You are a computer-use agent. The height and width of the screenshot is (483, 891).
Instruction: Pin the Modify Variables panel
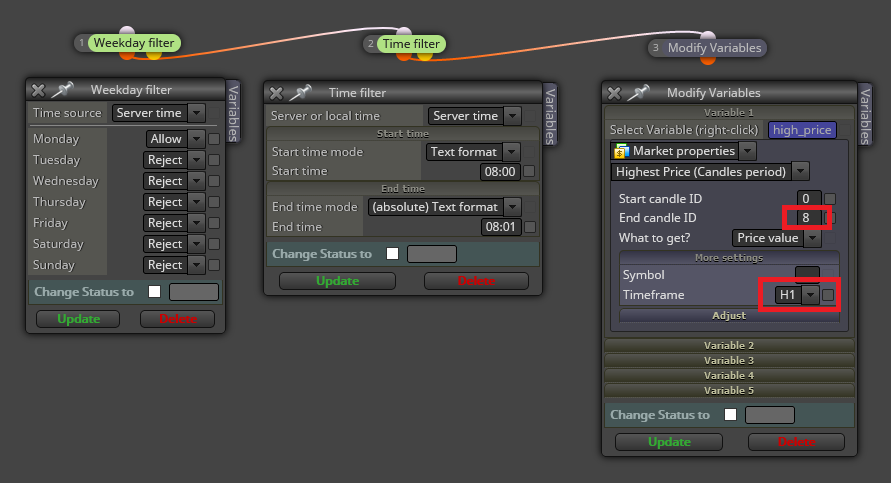[x=639, y=92]
